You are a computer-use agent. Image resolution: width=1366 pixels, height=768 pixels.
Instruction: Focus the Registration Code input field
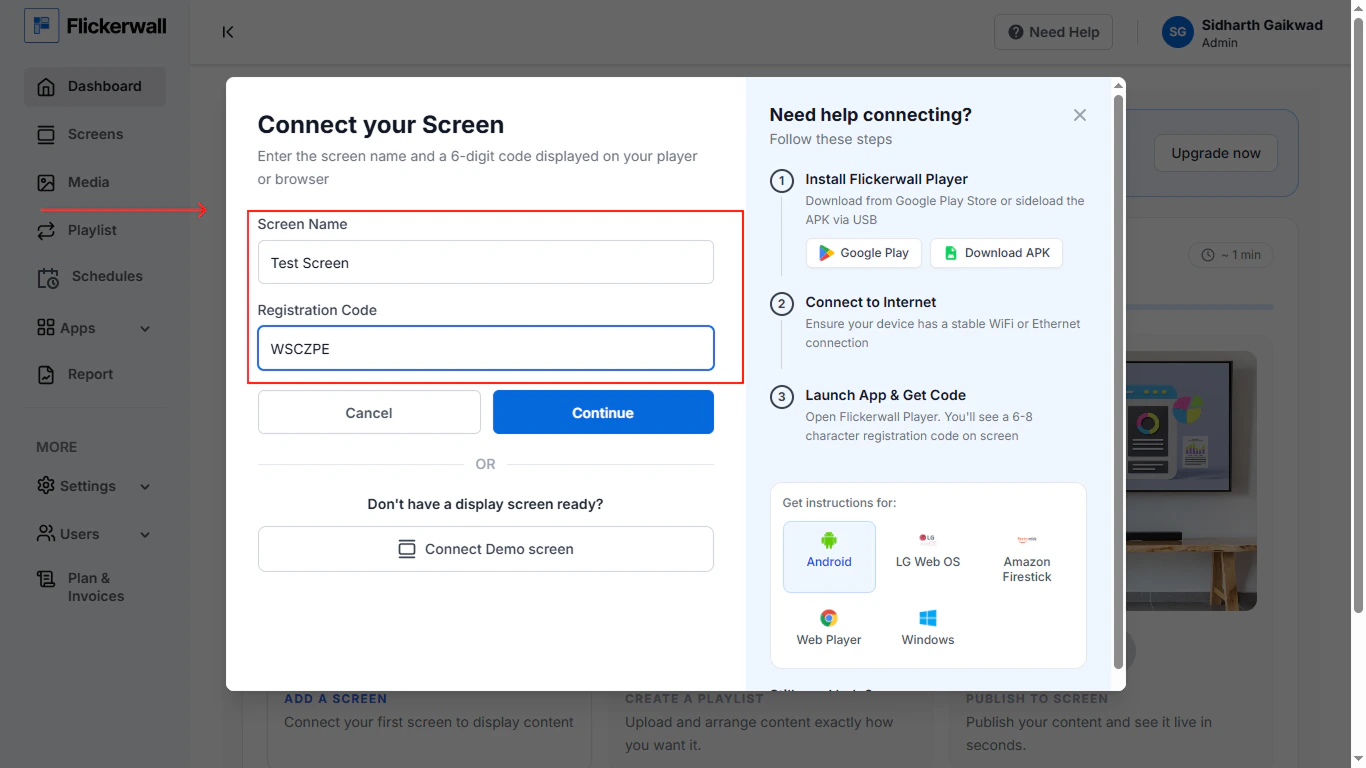pos(486,349)
